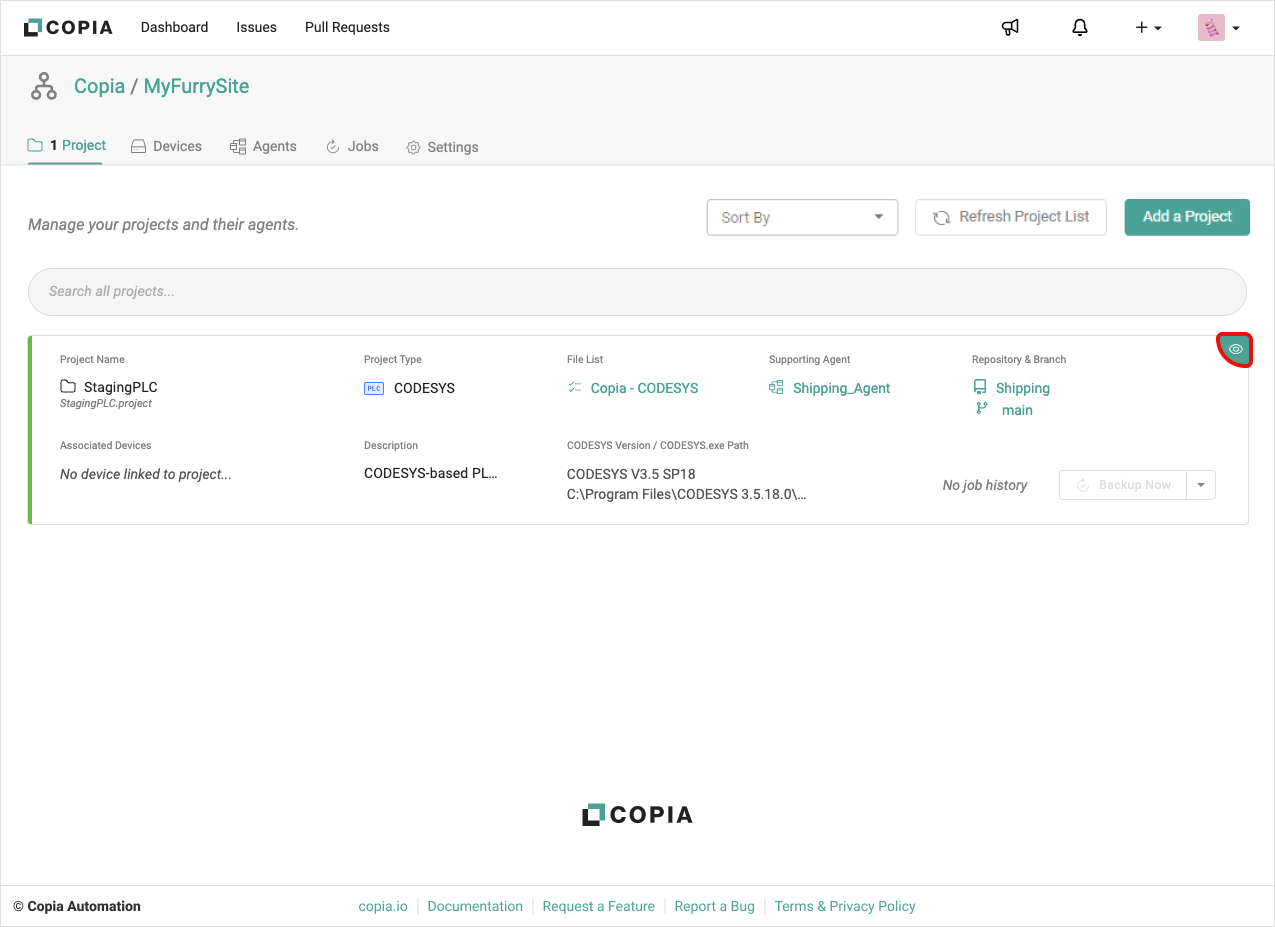1275x927 pixels.
Task: Switch to the Devices tab
Action: (166, 146)
